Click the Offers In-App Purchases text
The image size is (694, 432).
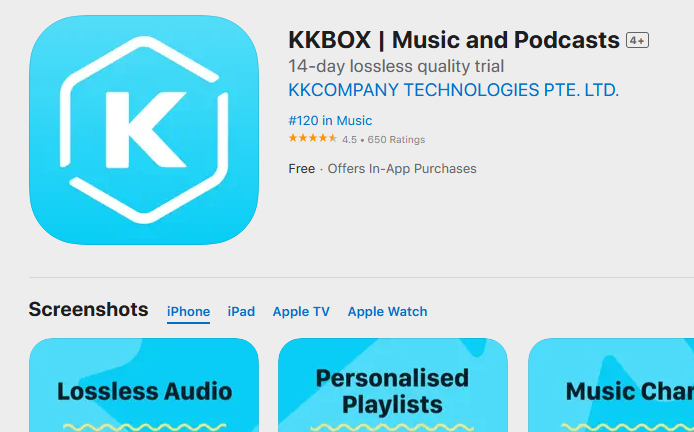[x=402, y=169]
